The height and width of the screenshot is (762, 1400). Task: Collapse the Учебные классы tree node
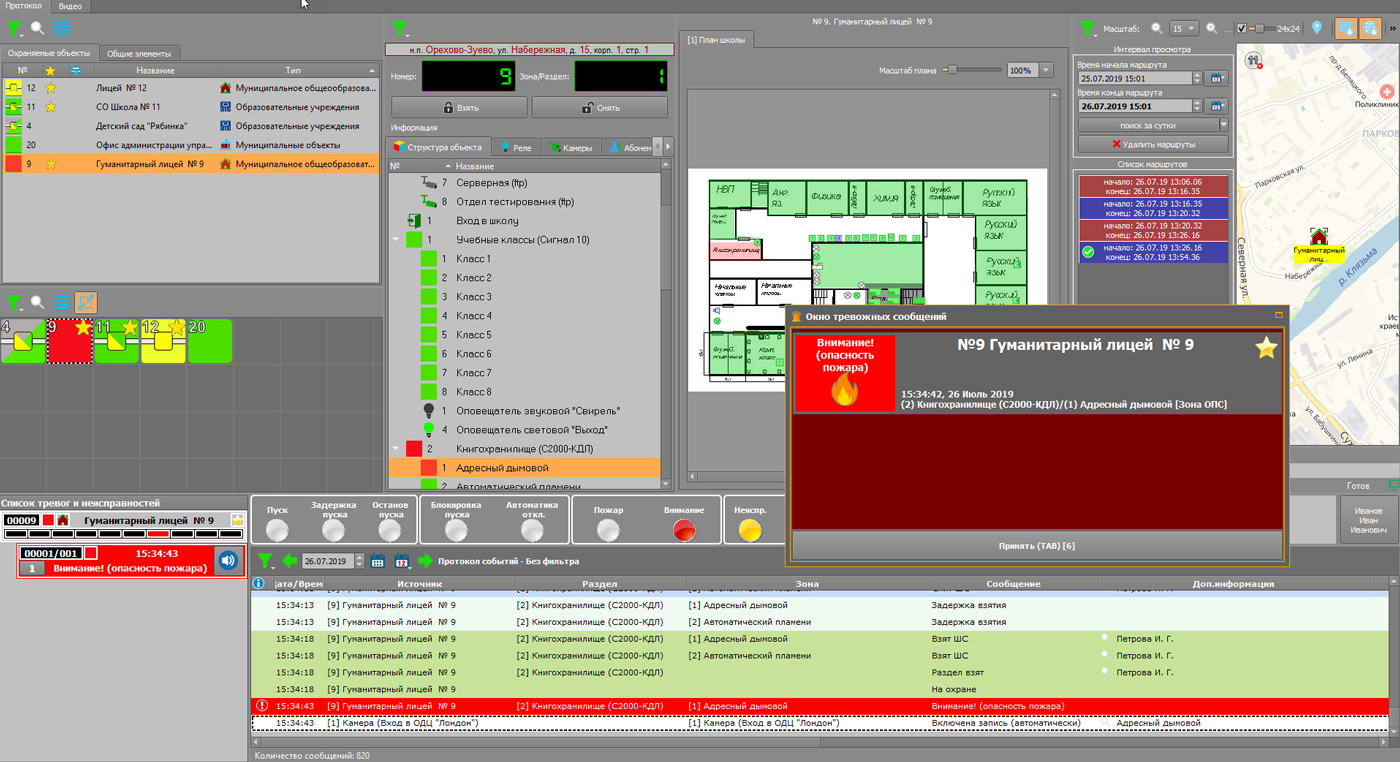pyautogui.click(x=397, y=240)
